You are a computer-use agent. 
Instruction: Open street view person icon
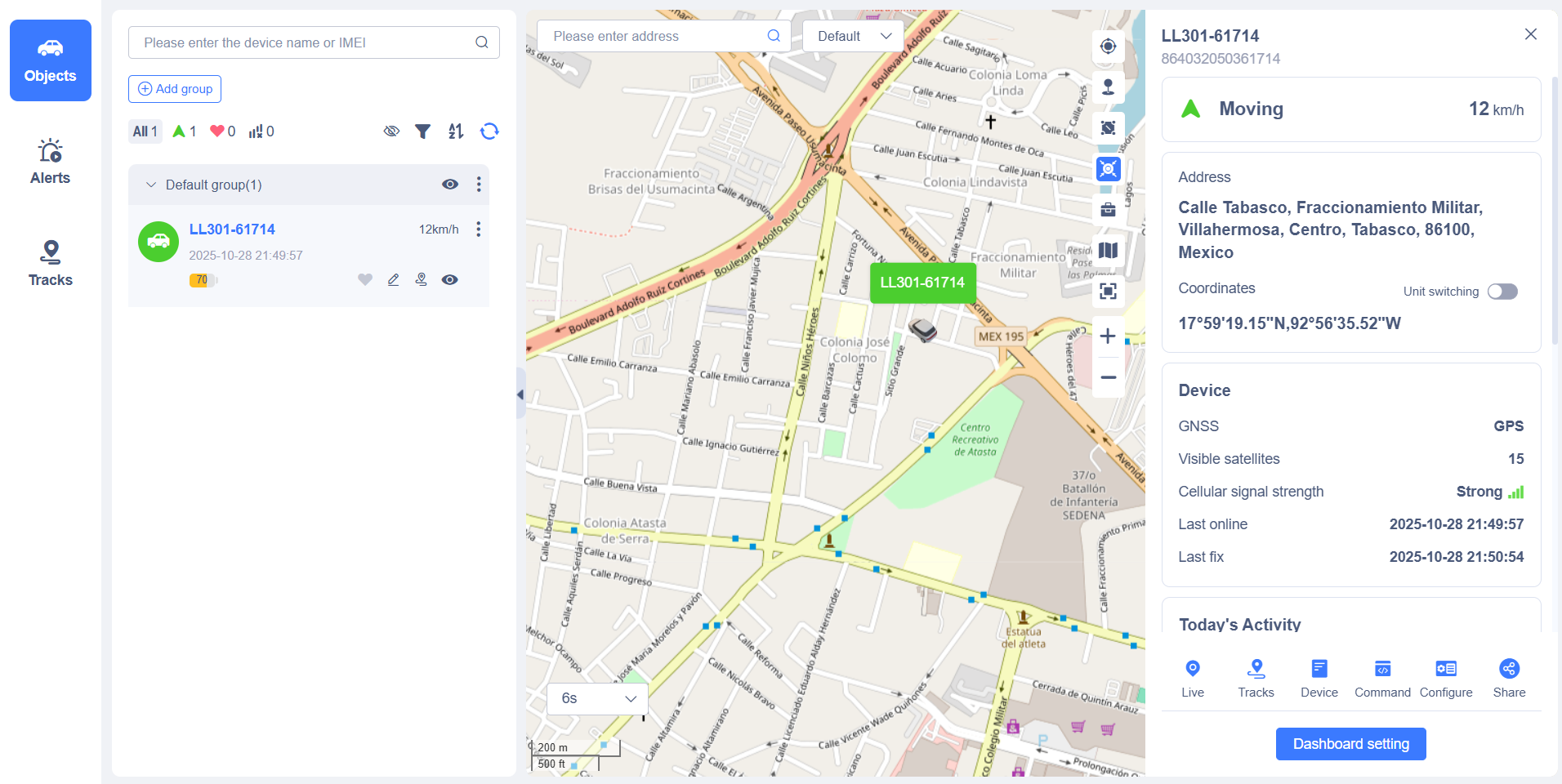click(1108, 87)
